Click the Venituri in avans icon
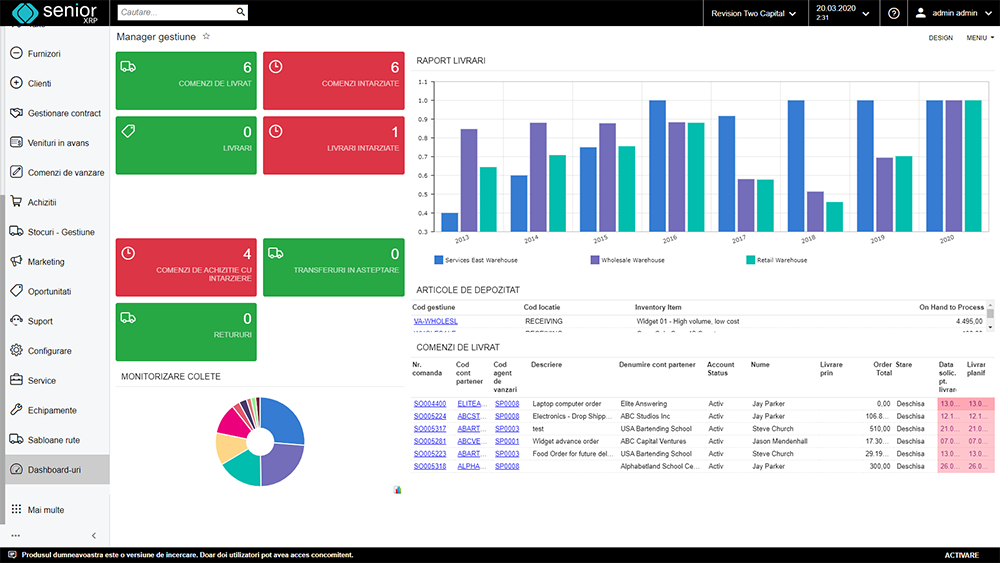 pos(17,142)
